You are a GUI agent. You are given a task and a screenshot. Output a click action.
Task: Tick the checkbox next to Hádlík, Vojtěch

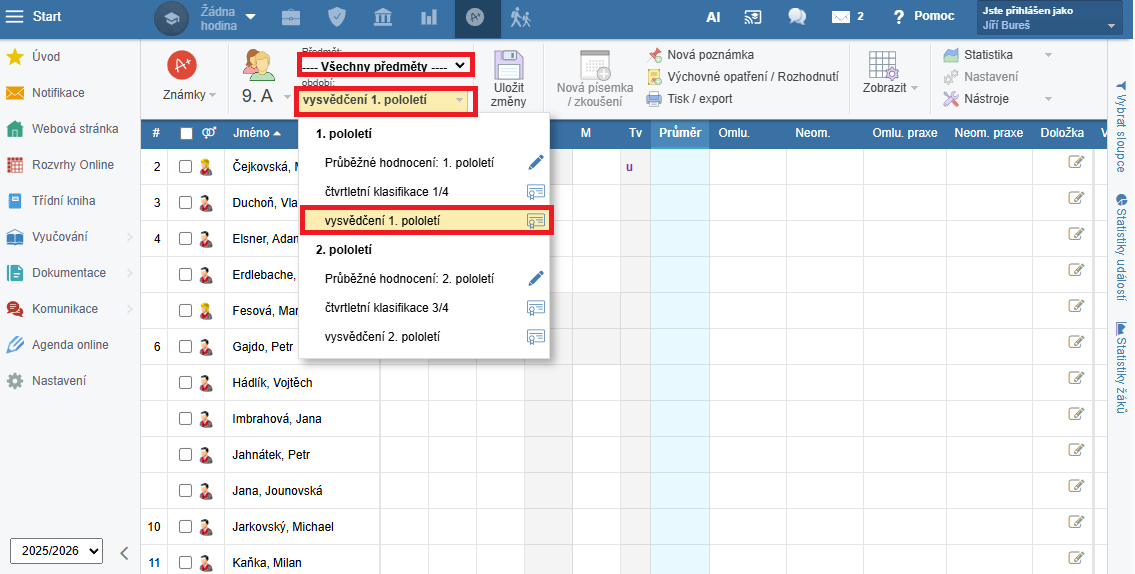point(185,383)
